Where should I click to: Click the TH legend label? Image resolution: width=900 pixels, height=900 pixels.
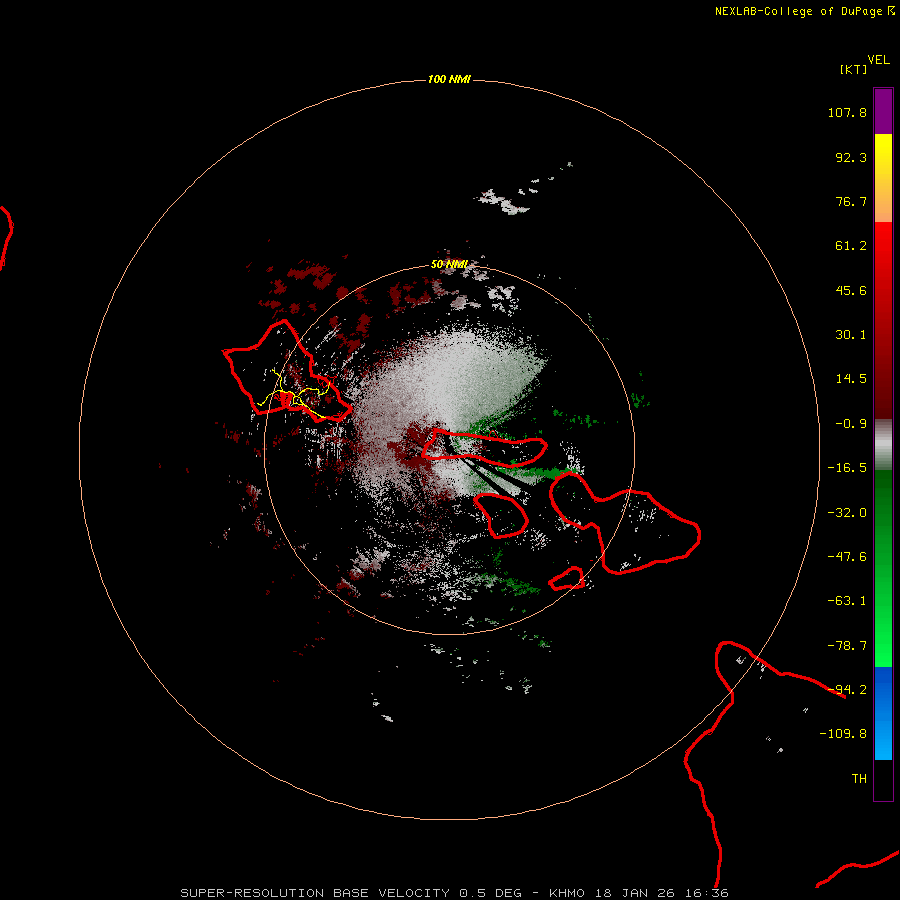click(x=859, y=779)
